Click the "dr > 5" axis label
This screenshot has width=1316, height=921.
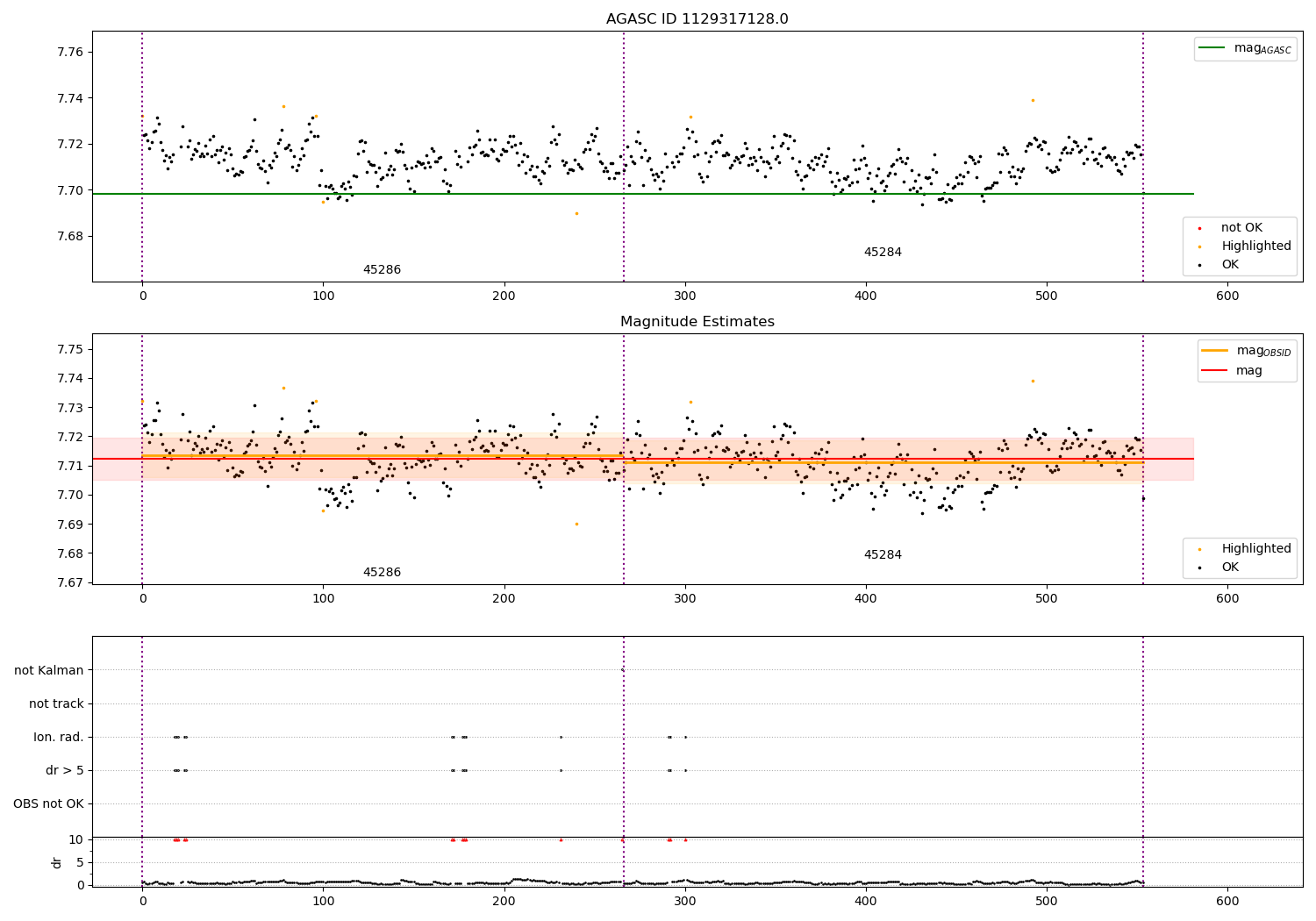[65, 771]
